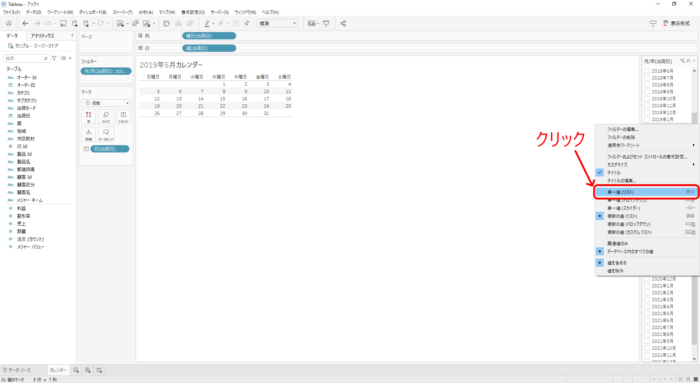Switch to the アナリティクス tab
700x383 pixels.
pos(43,36)
